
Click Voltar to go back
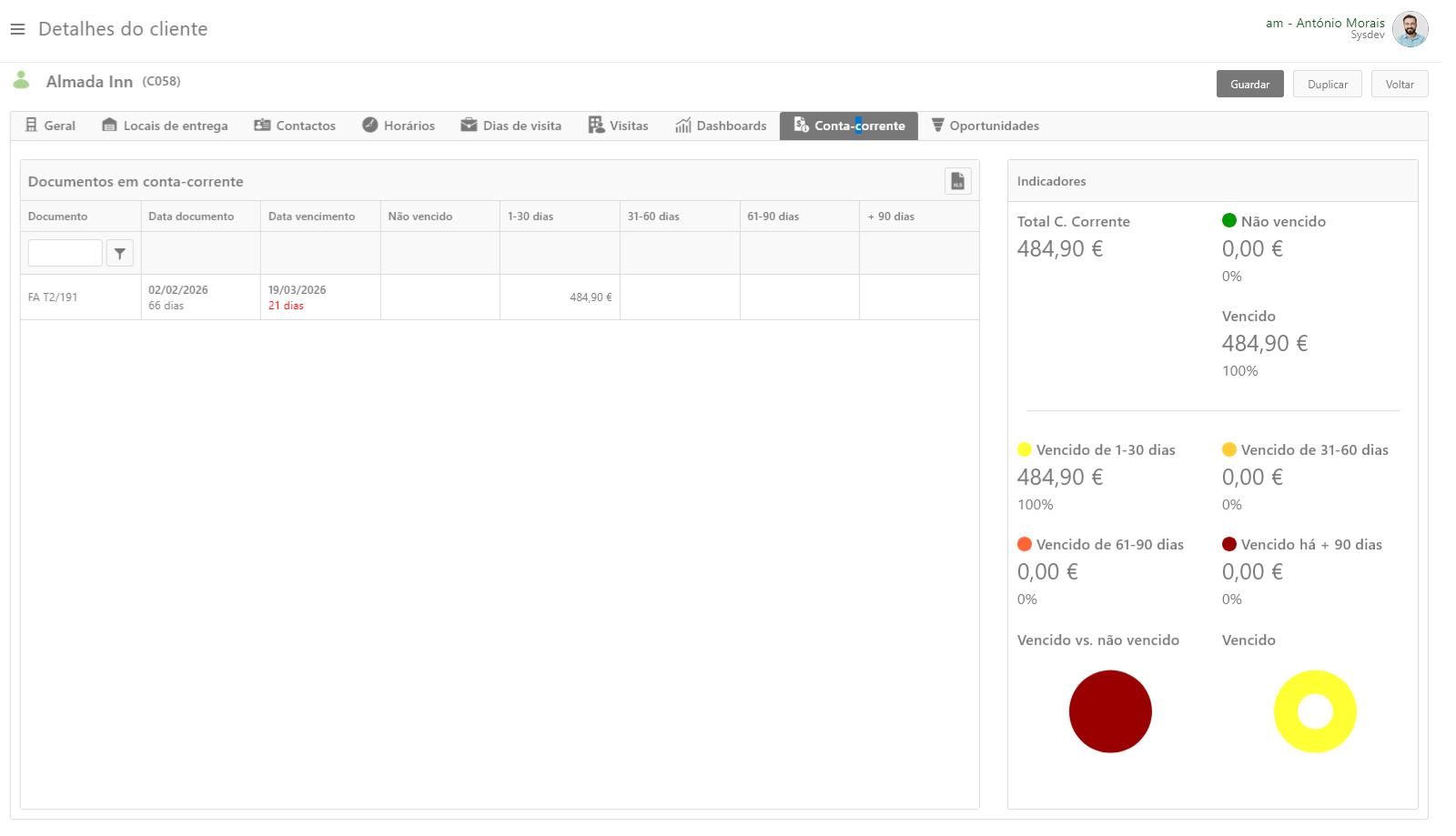coord(1399,84)
